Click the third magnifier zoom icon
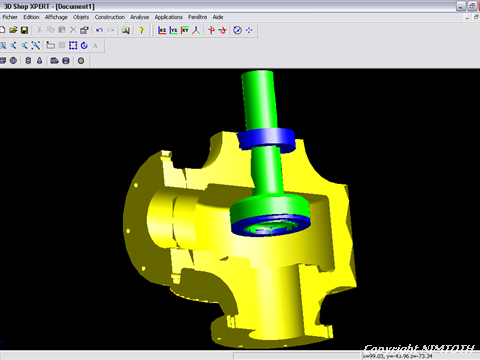Viewport: 480px width, 360px height. (x=25, y=46)
